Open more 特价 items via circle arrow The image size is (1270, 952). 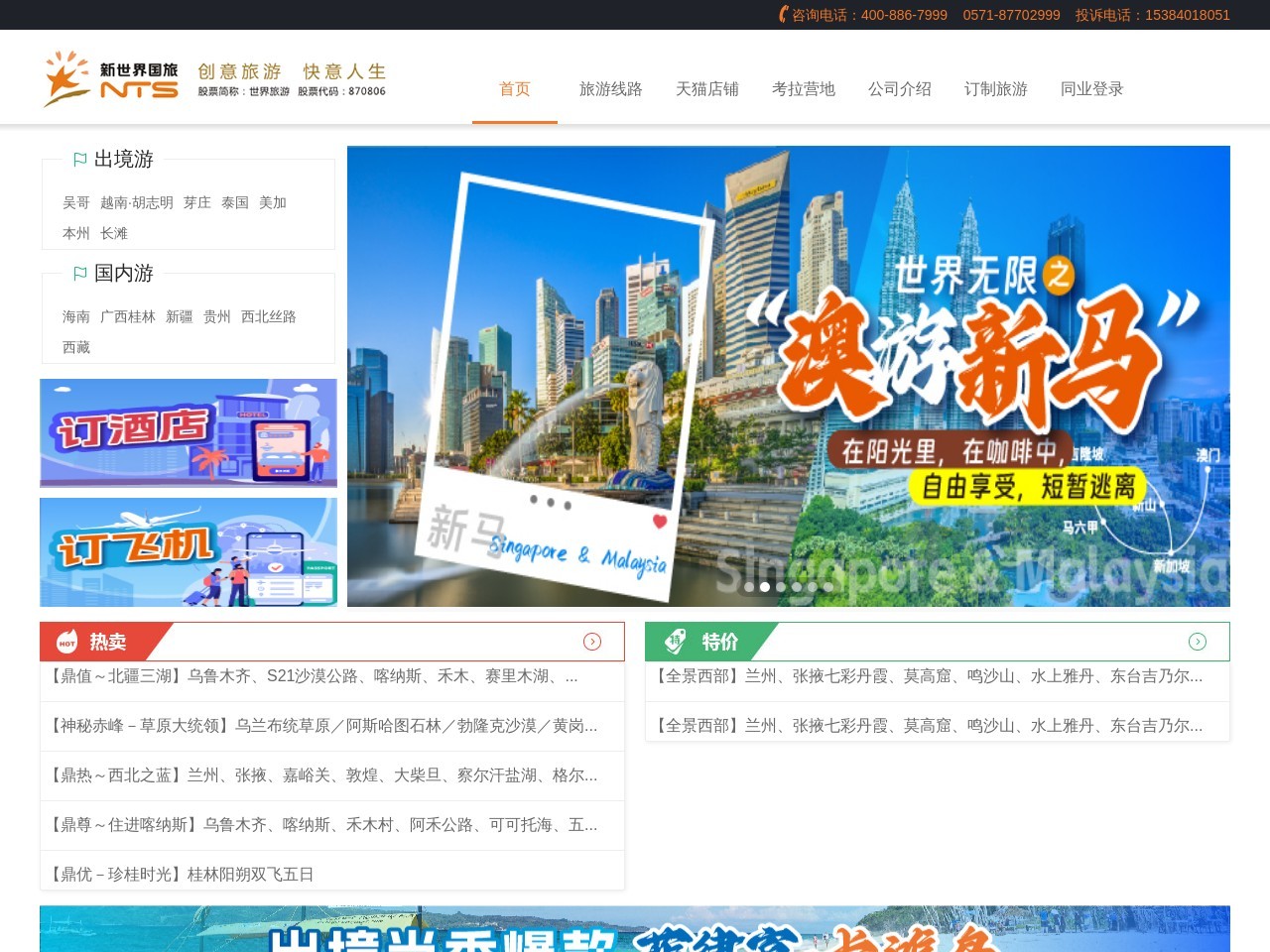pos(1198,642)
